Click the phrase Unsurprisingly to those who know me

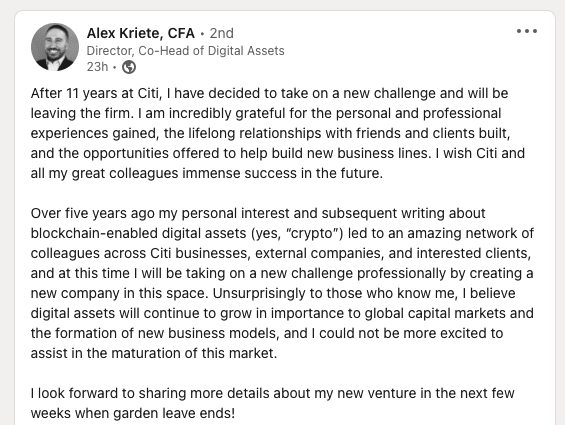[x=335, y=293]
